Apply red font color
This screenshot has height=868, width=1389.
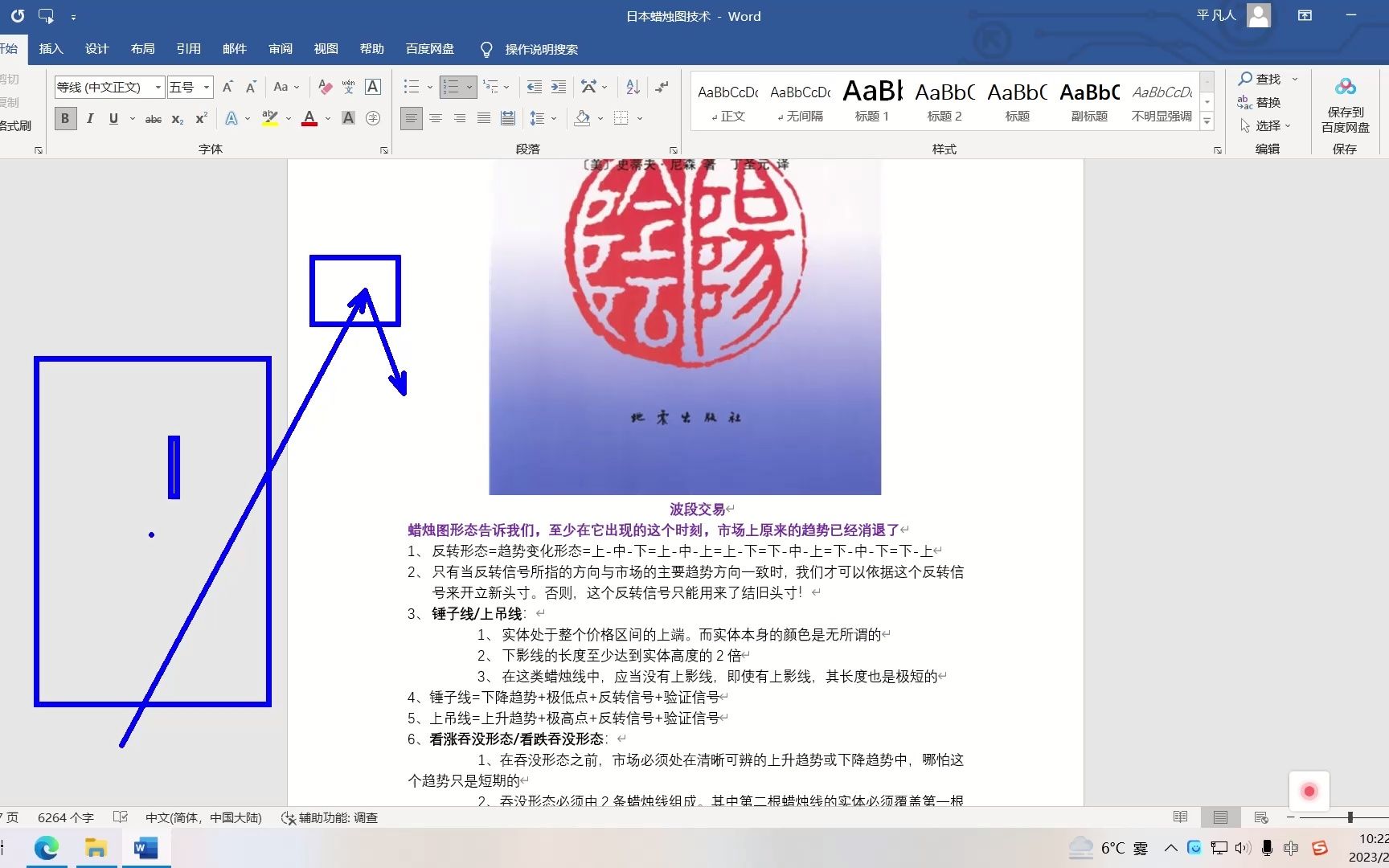[x=309, y=118]
